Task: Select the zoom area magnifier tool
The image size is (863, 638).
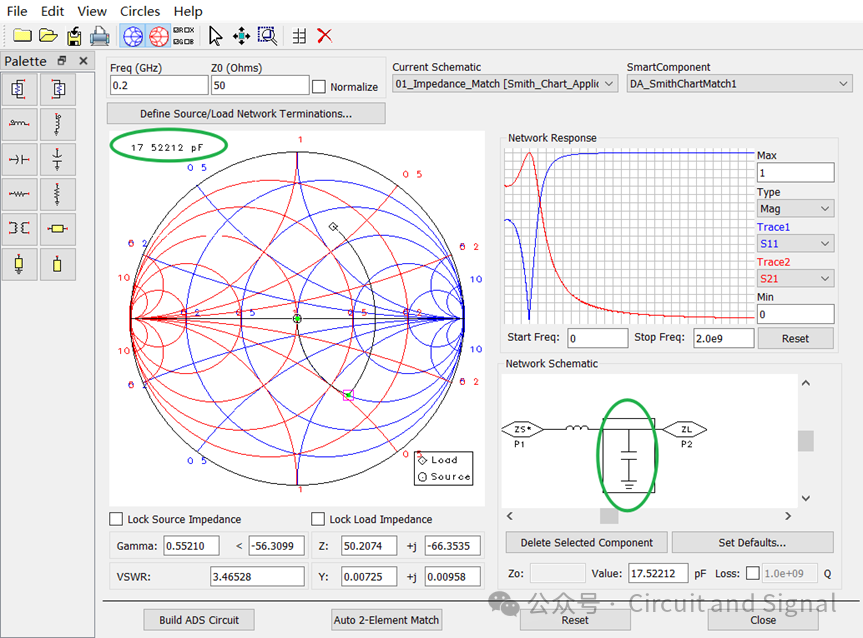Action: (x=267, y=36)
